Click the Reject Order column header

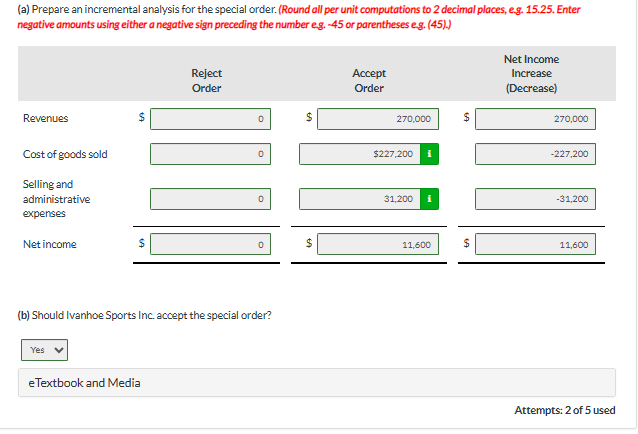[207, 81]
